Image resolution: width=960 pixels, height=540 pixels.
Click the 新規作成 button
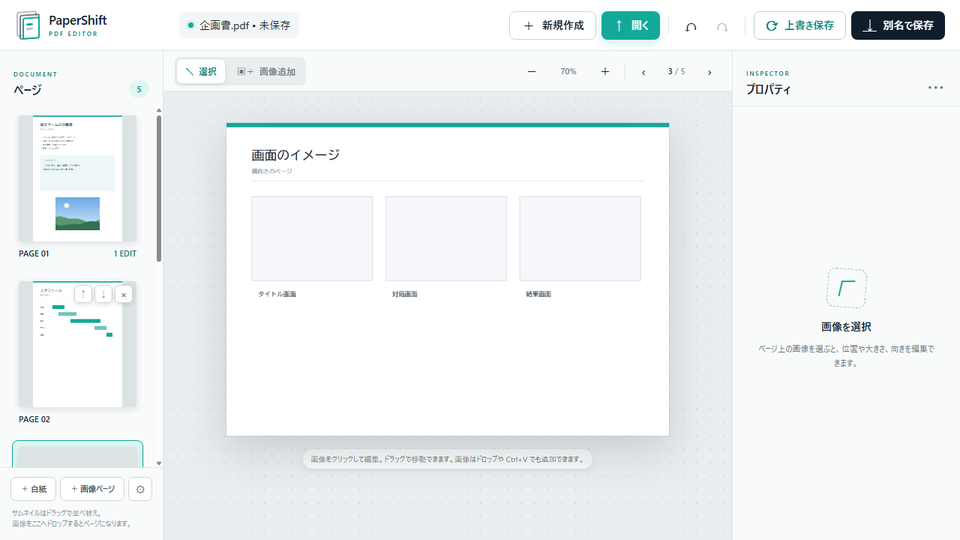552,26
